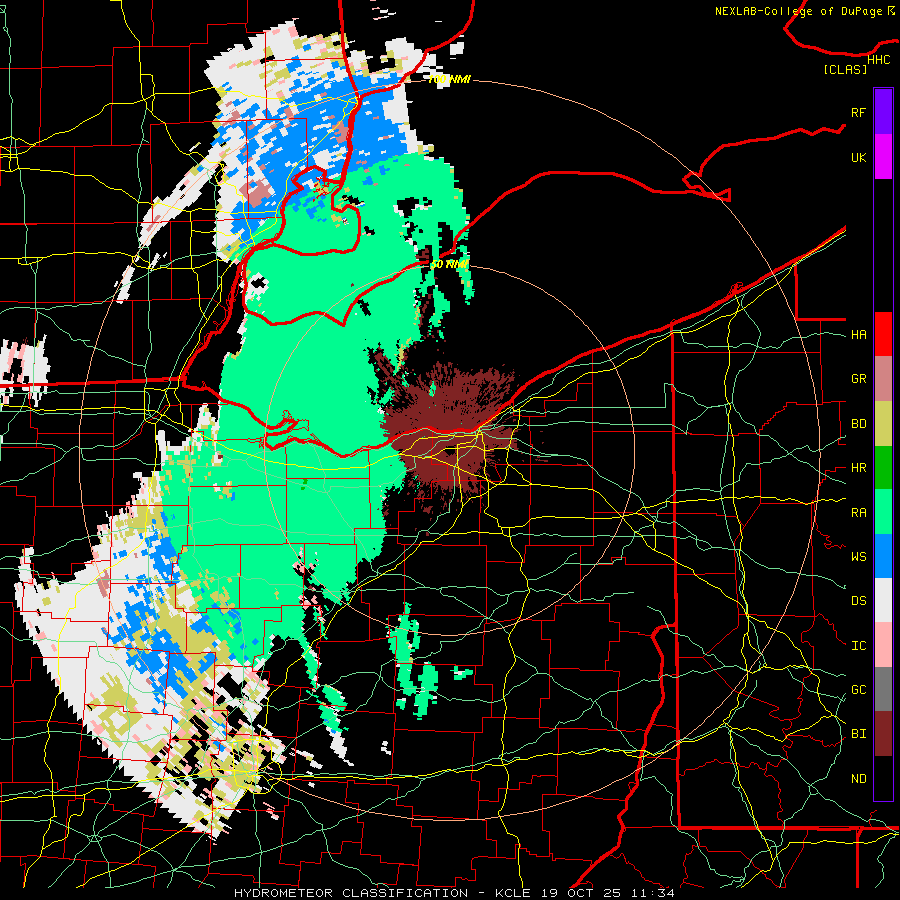Click the UK magenta legend swatch

point(883,157)
